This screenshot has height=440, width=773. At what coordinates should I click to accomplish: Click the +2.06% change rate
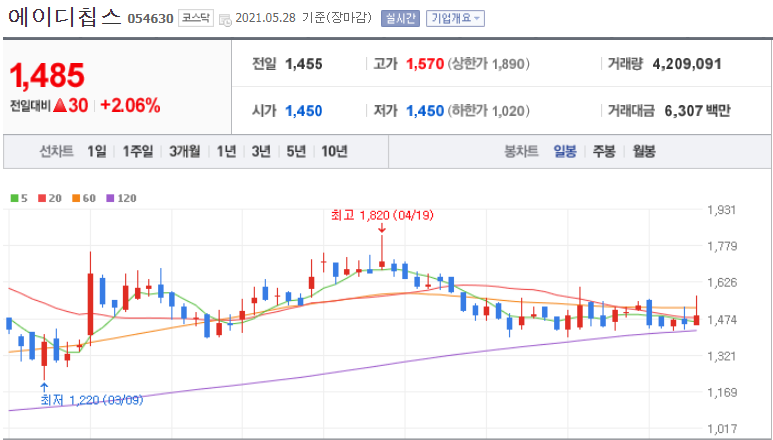130,105
